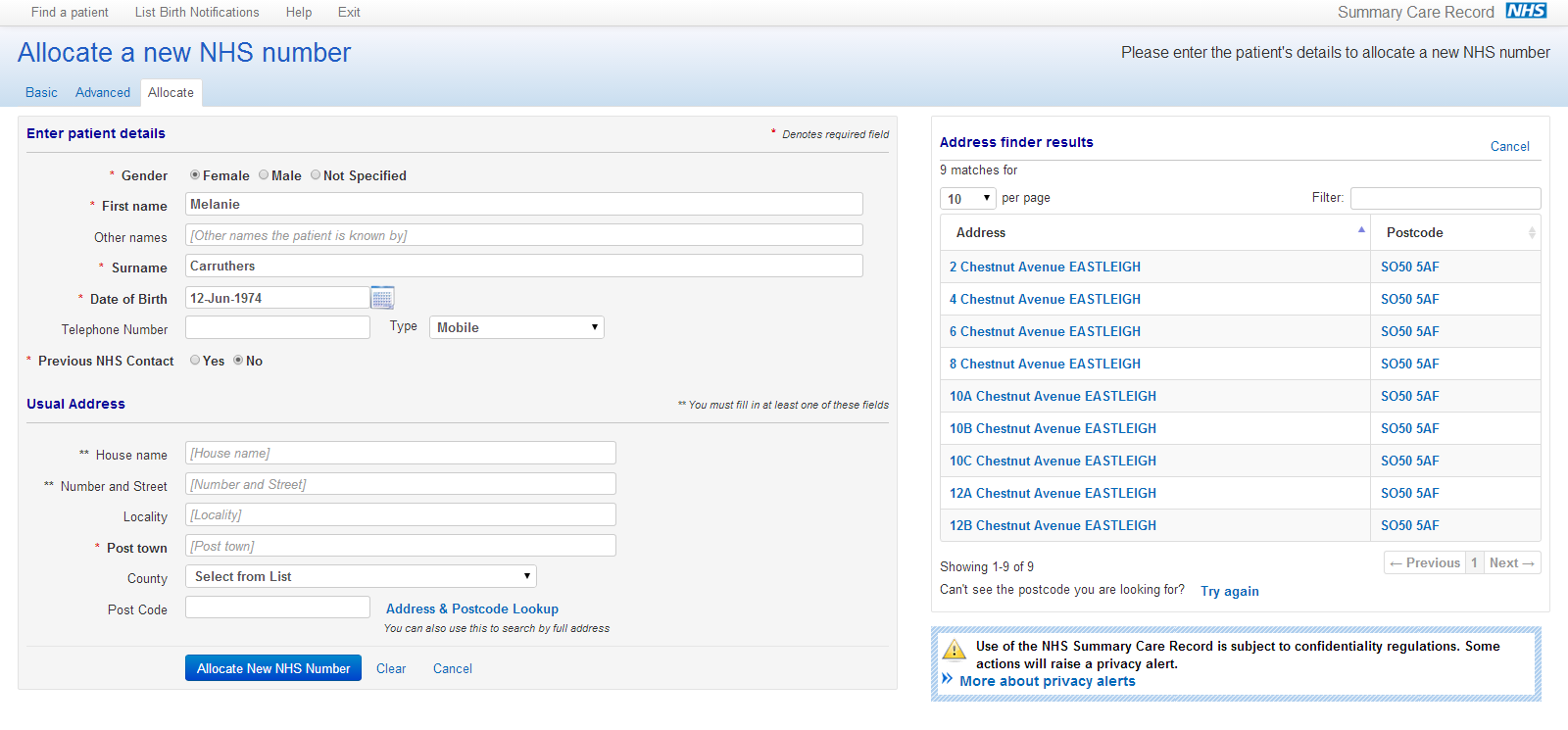Click the Locality field
The width and height of the screenshot is (1568, 730).
(401, 514)
